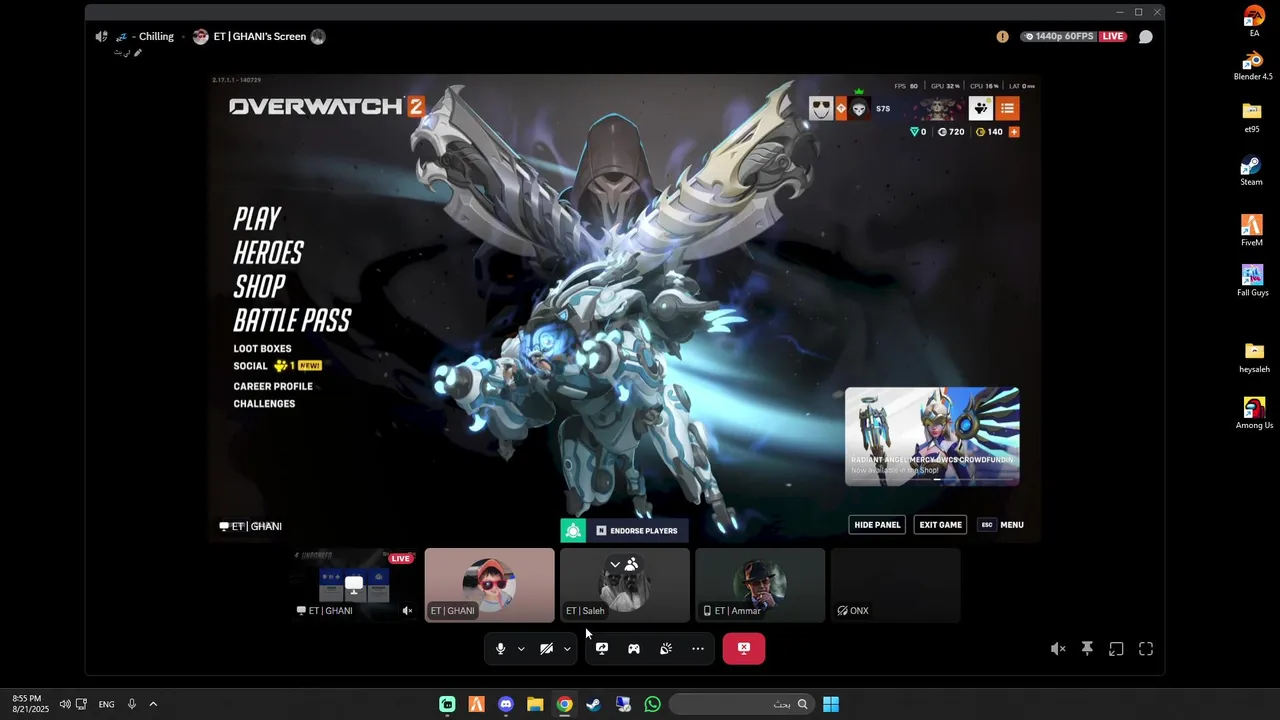Viewport: 1280px width, 720px height.
Task: Open the Overwatch group finder icon
Action: click(981, 109)
